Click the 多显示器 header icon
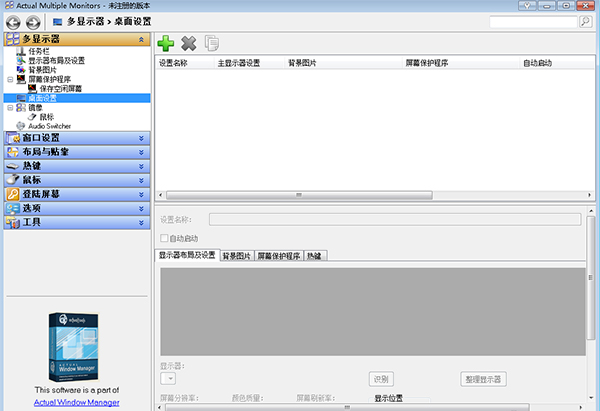This screenshot has width=600, height=411. click(13, 39)
